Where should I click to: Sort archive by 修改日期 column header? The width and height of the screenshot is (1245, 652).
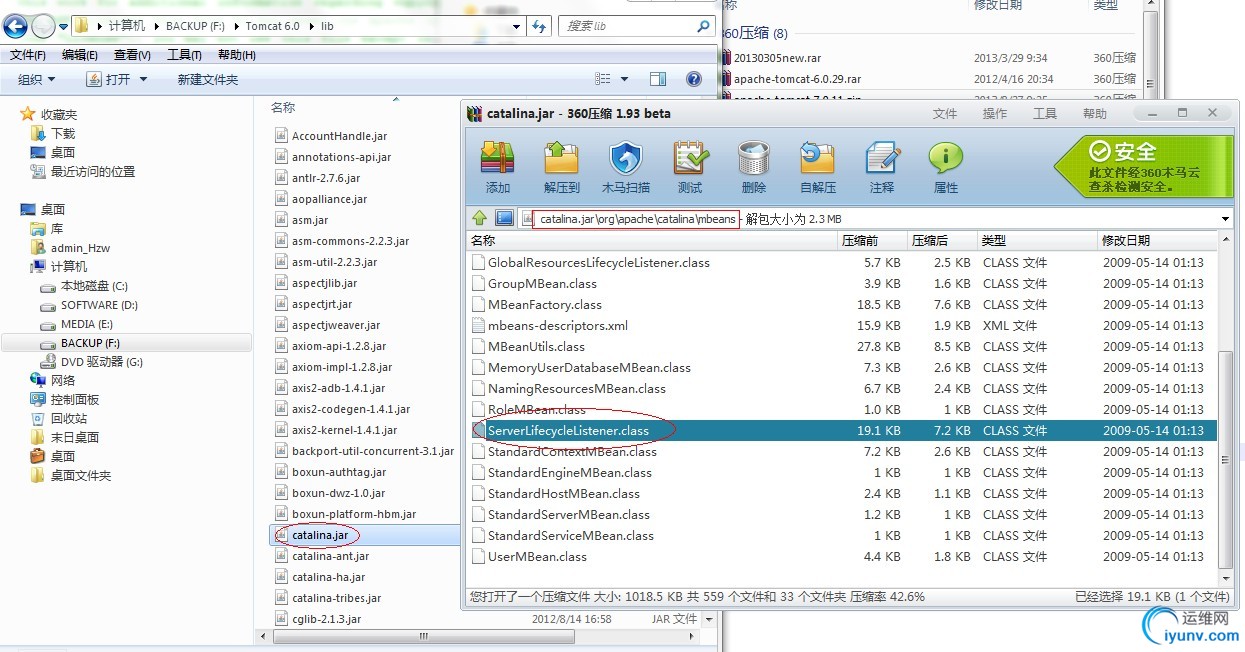(x=1158, y=241)
